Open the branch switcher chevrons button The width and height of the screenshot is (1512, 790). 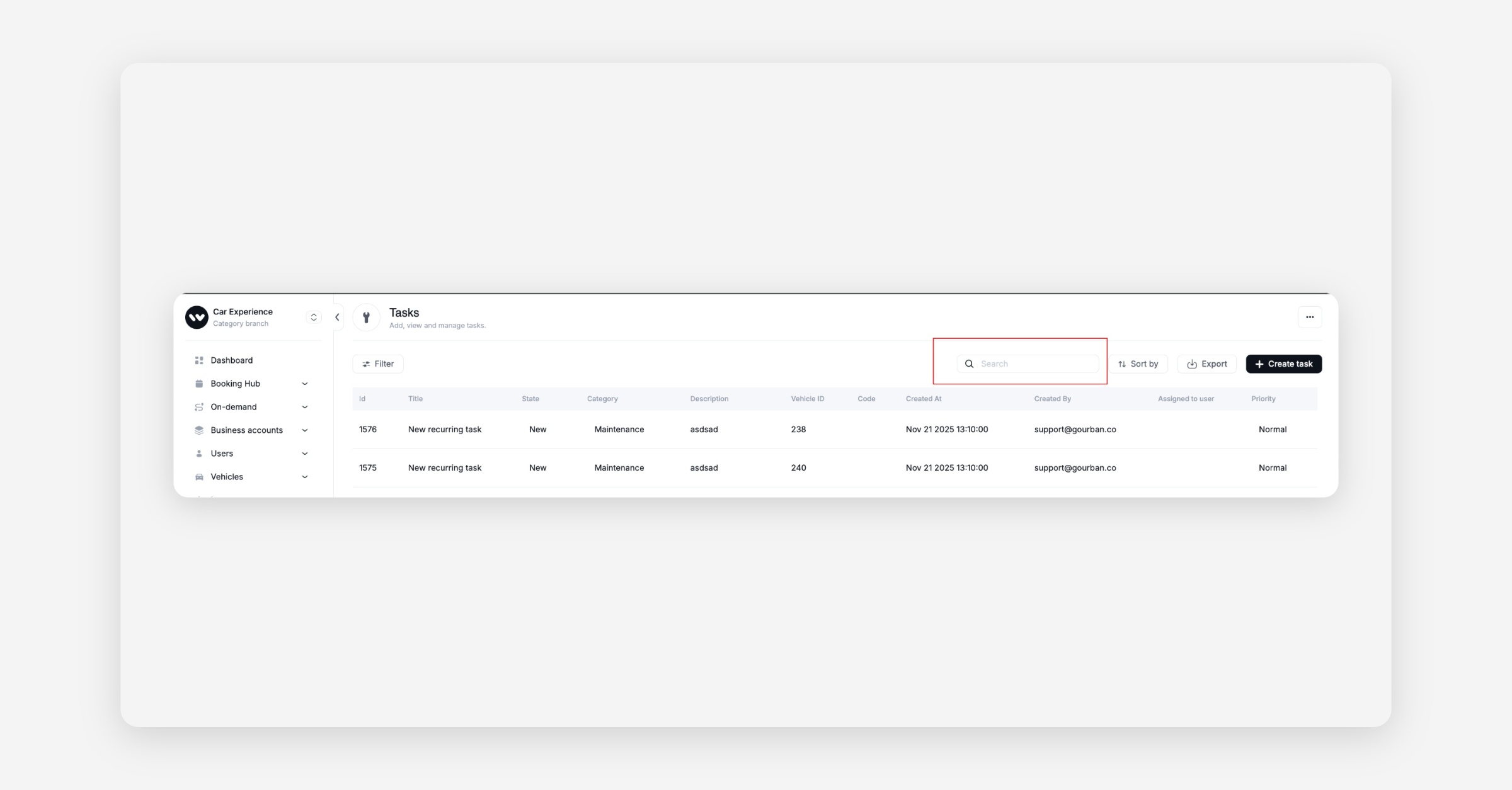(314, 318)
